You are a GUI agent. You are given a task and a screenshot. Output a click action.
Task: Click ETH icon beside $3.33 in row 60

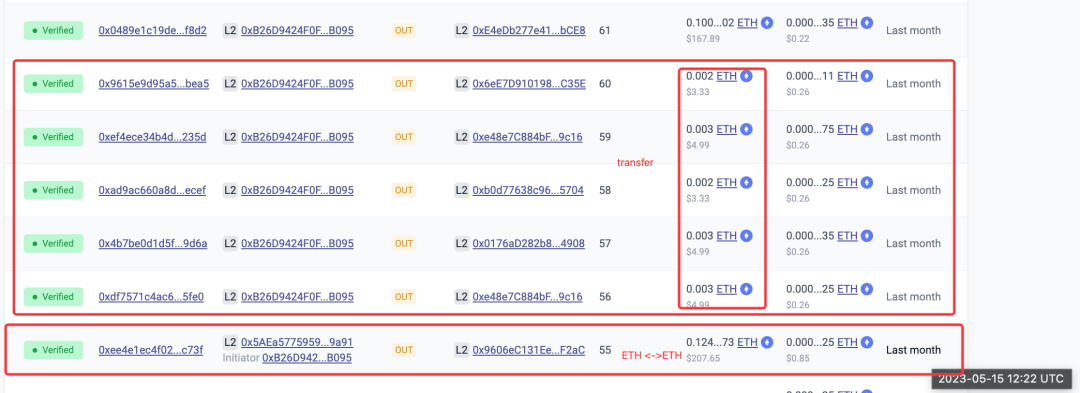(746, 76)
